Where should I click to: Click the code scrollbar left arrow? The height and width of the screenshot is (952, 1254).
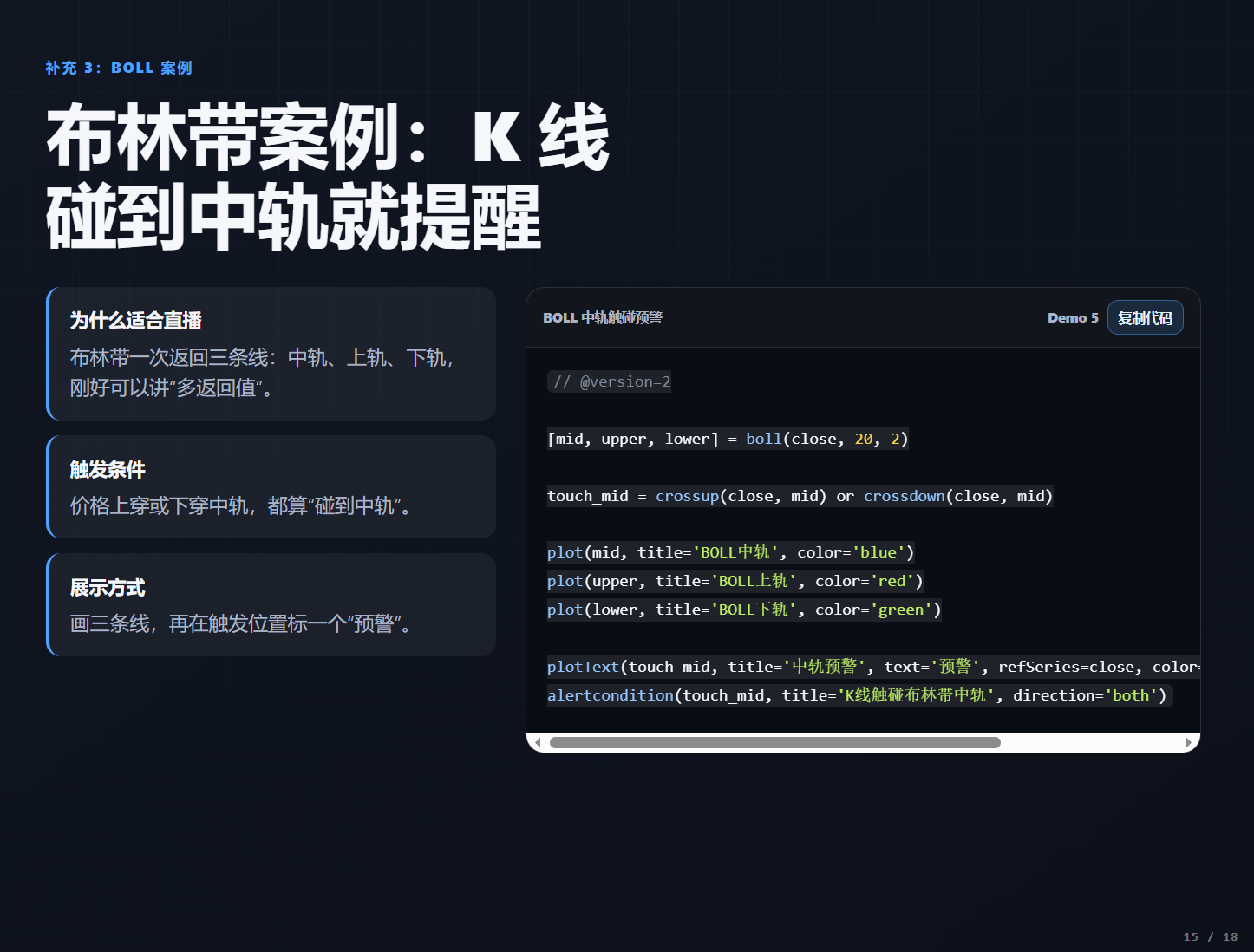538,742
